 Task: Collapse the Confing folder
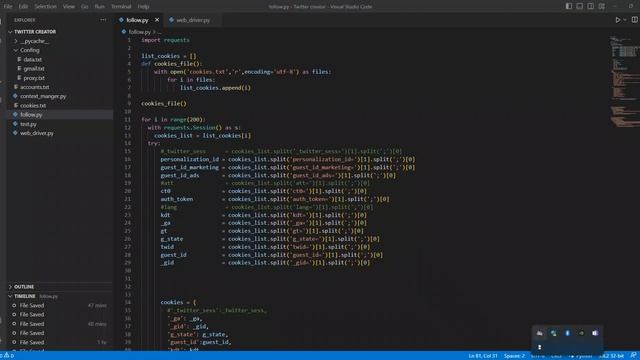point(30,50)
